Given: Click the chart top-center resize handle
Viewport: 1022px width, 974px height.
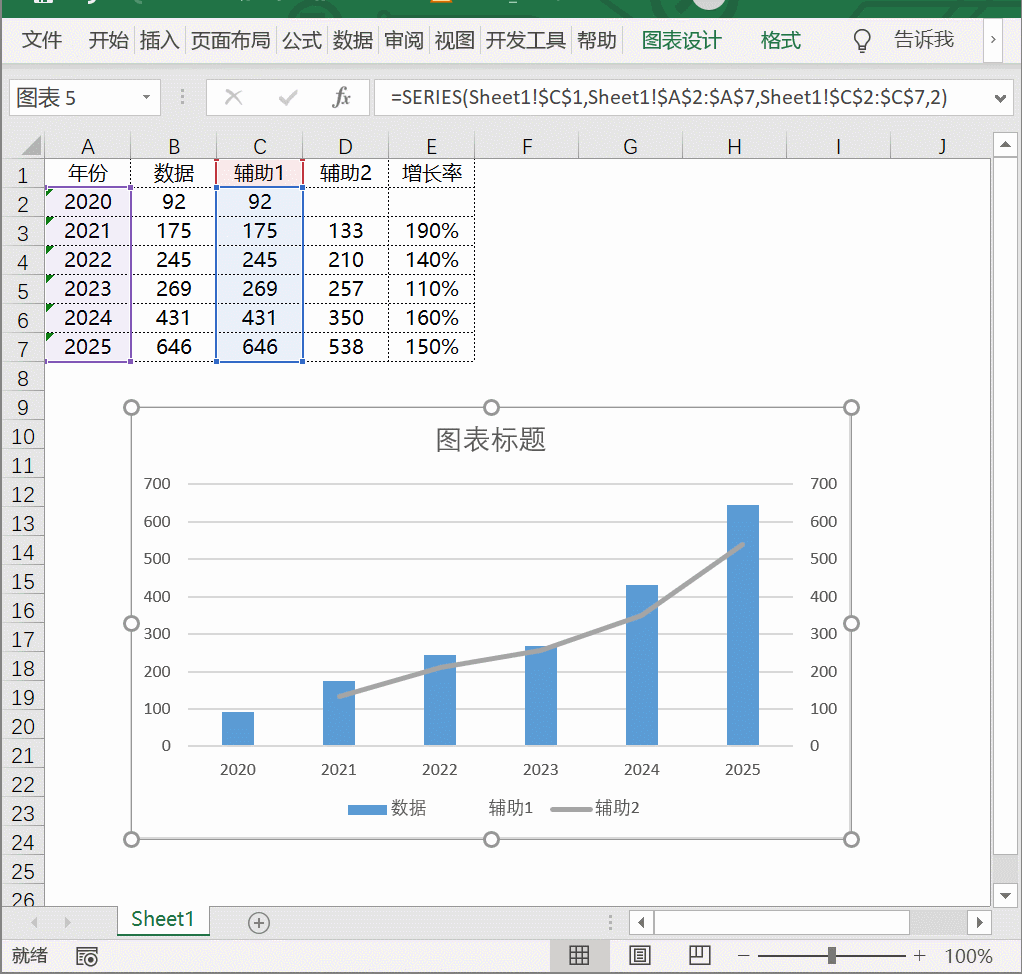Looking at the screenshot, I should click(491, 407).
